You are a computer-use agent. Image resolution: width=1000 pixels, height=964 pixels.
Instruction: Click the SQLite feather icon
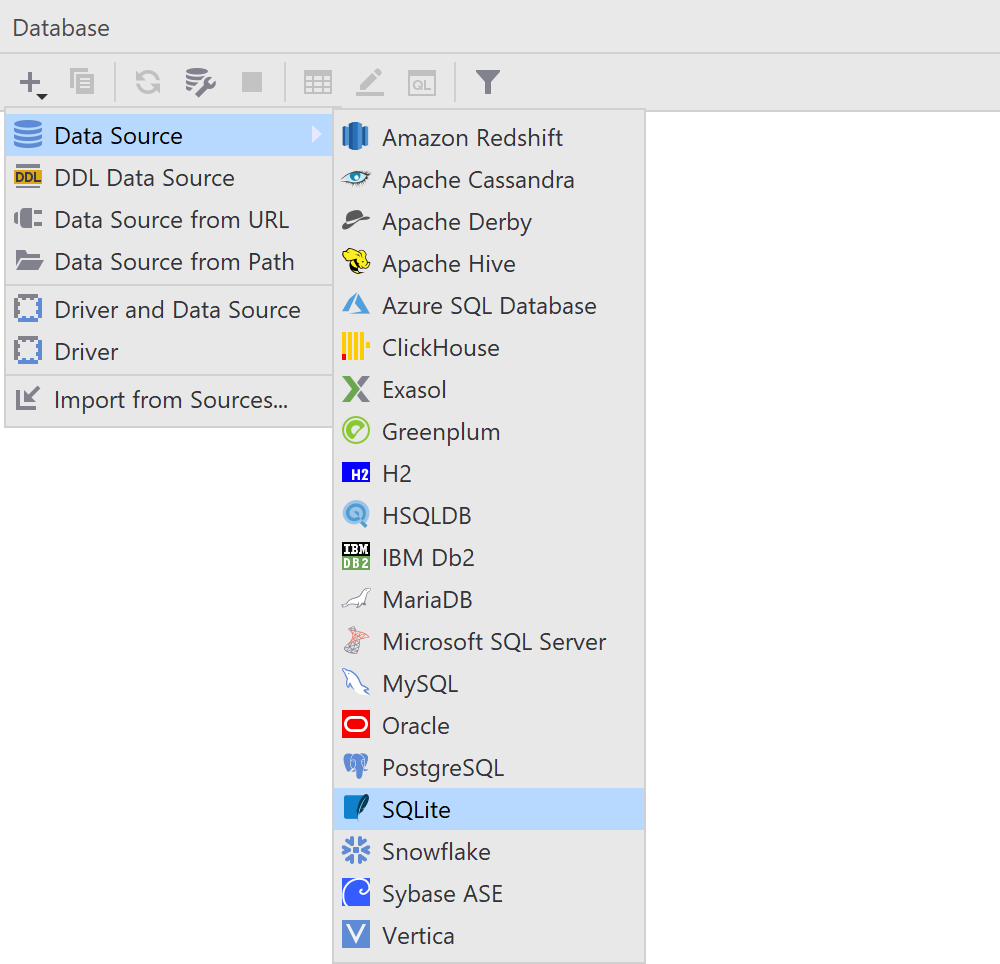[356, 808]
